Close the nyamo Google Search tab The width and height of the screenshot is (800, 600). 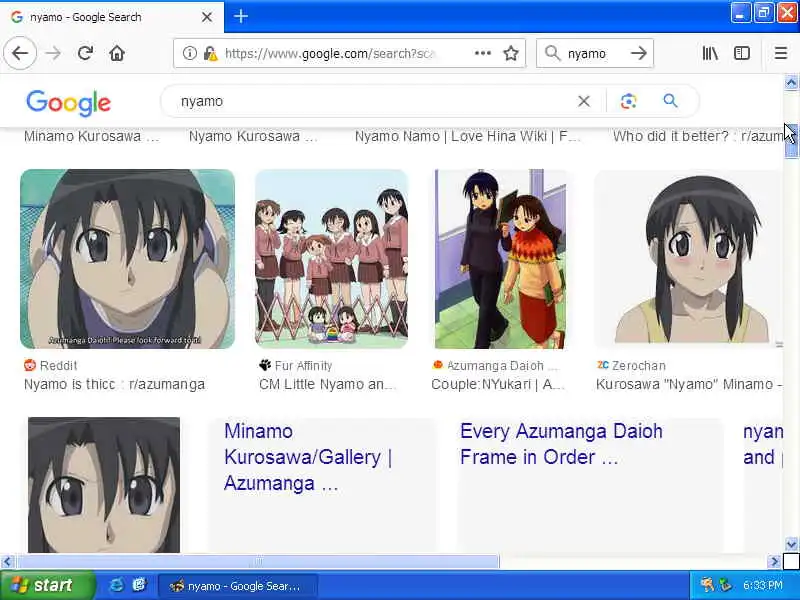point(207,17)
